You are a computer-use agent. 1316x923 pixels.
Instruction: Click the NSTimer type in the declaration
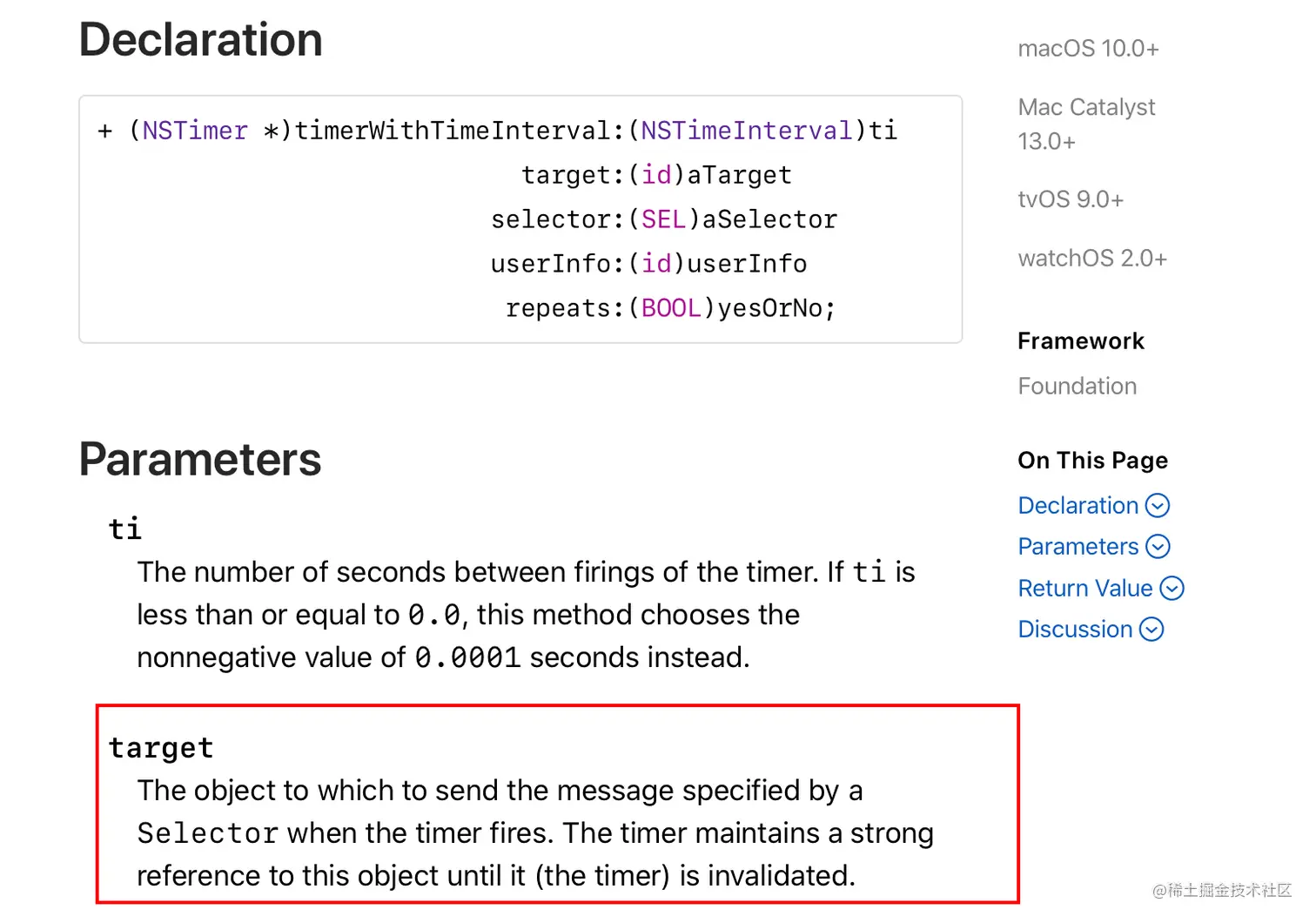coord(195,131)
